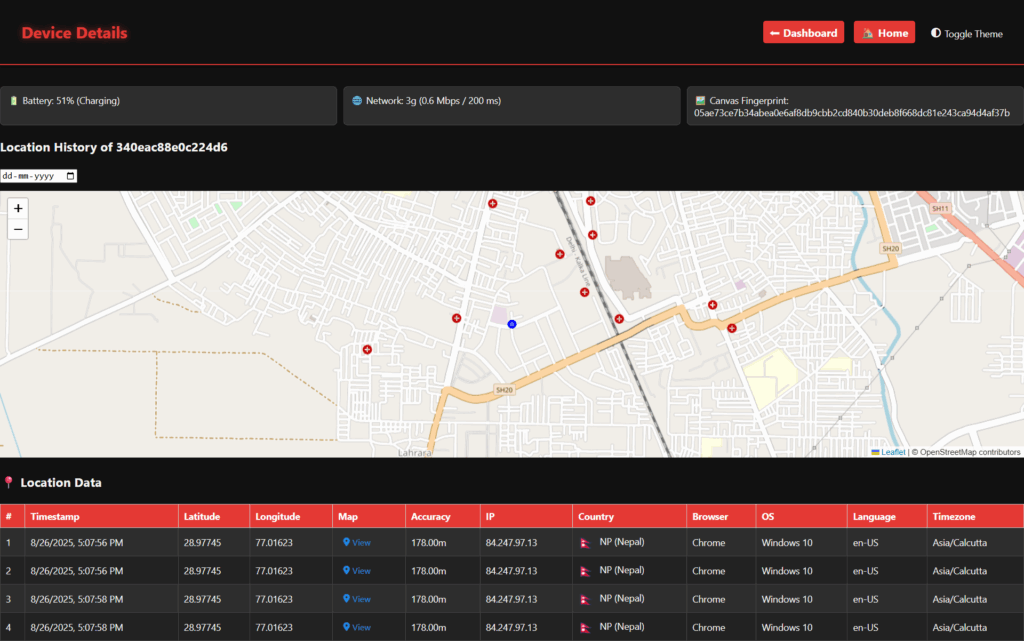This screenshot has width=1024, height=641.
Task: Click the battery icon in status card
Action: point(14,101)
